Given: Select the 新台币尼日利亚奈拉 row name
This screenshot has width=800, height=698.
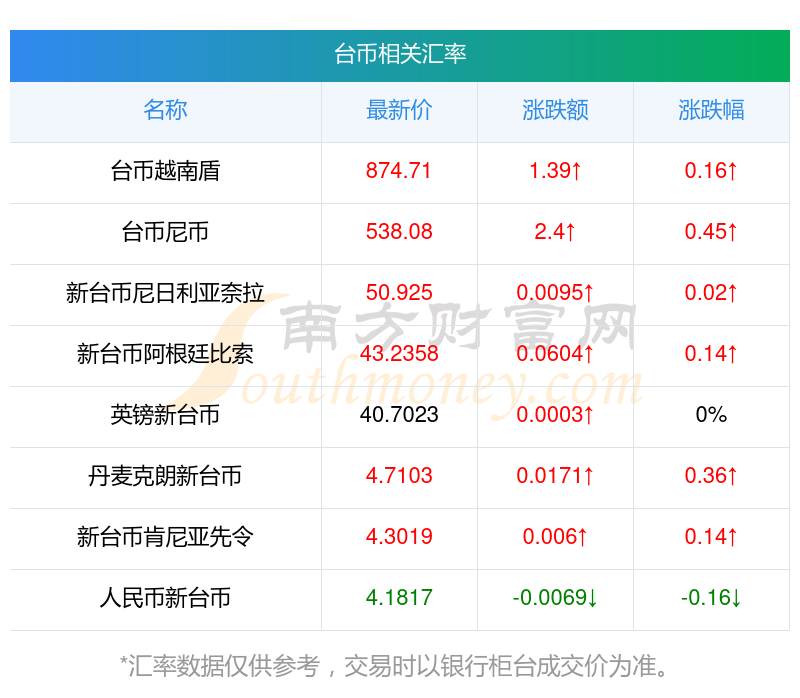Looking at the screenshot, I should click(165, 293).
